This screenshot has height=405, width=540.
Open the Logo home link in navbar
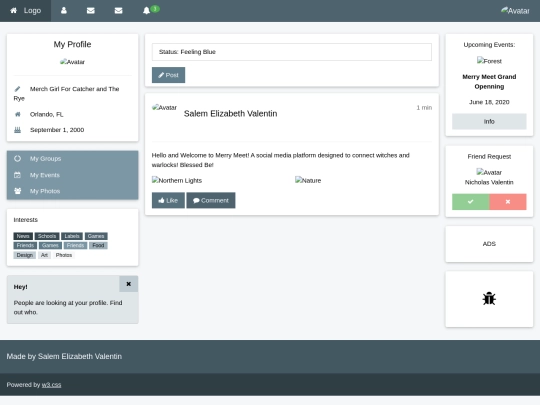[x=25, y=11]
